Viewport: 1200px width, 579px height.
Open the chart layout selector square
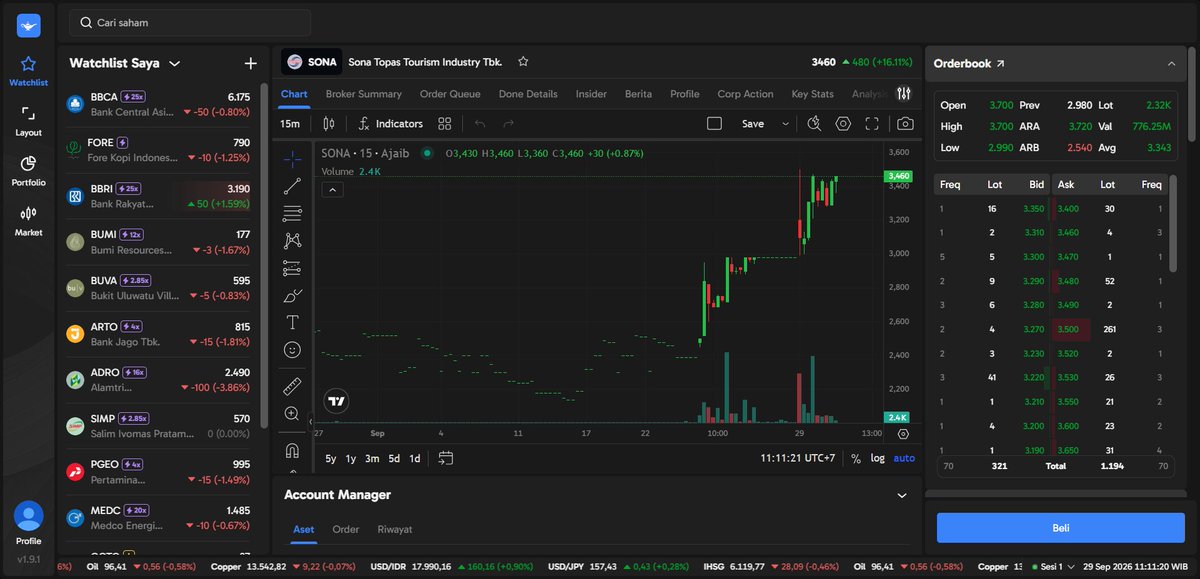pyautogui.click(x=714, y=124)
